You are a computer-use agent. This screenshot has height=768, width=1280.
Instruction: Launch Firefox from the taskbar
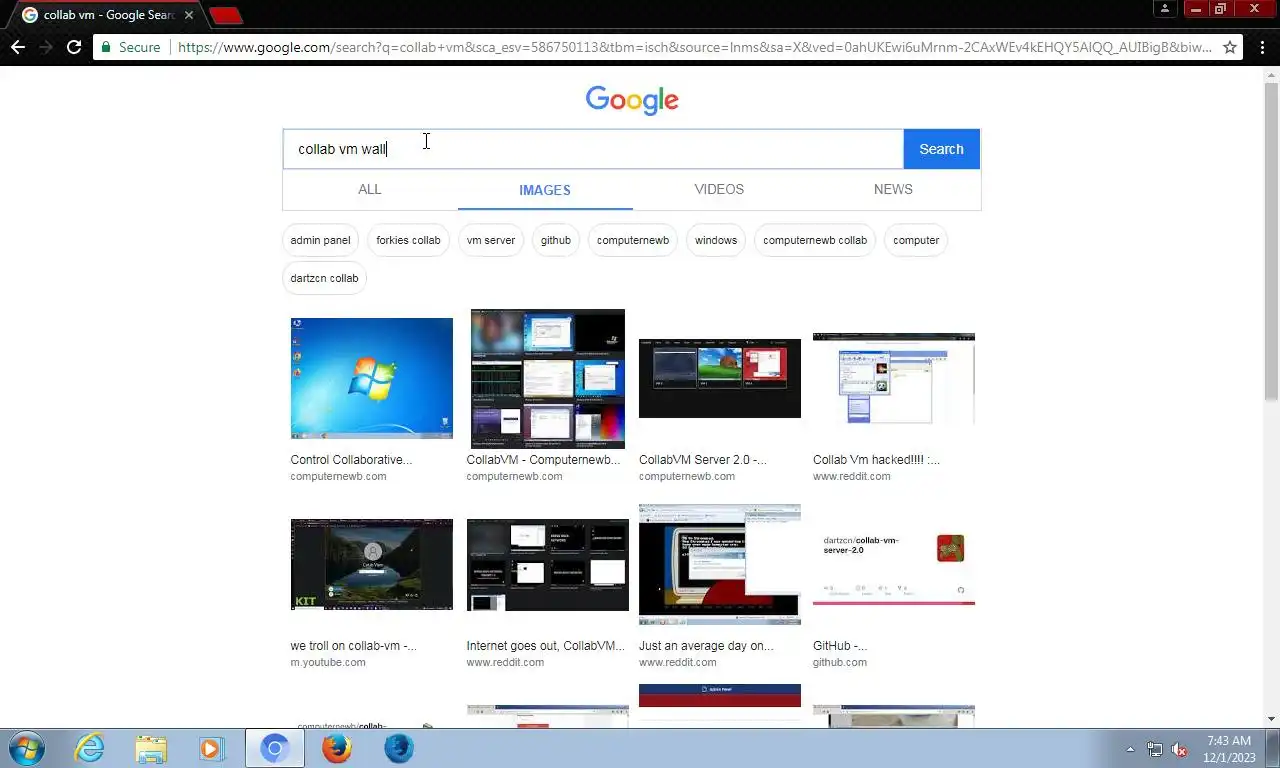click(x=337, y=748)
